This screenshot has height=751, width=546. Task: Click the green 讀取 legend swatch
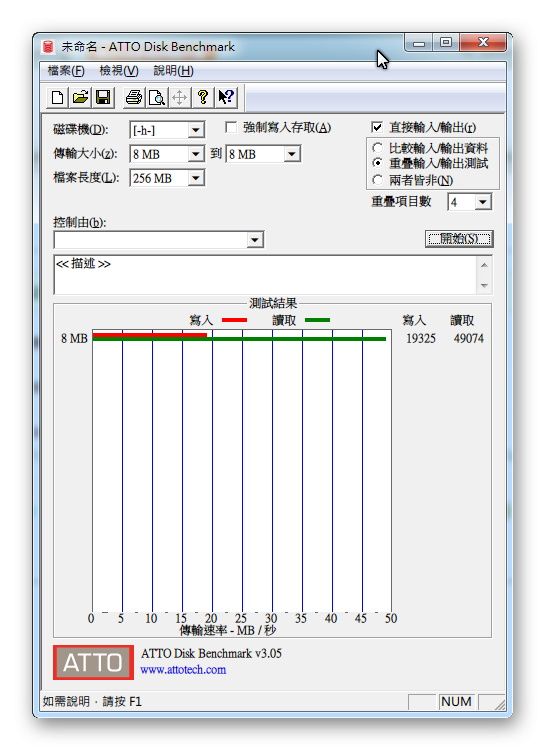317,320
